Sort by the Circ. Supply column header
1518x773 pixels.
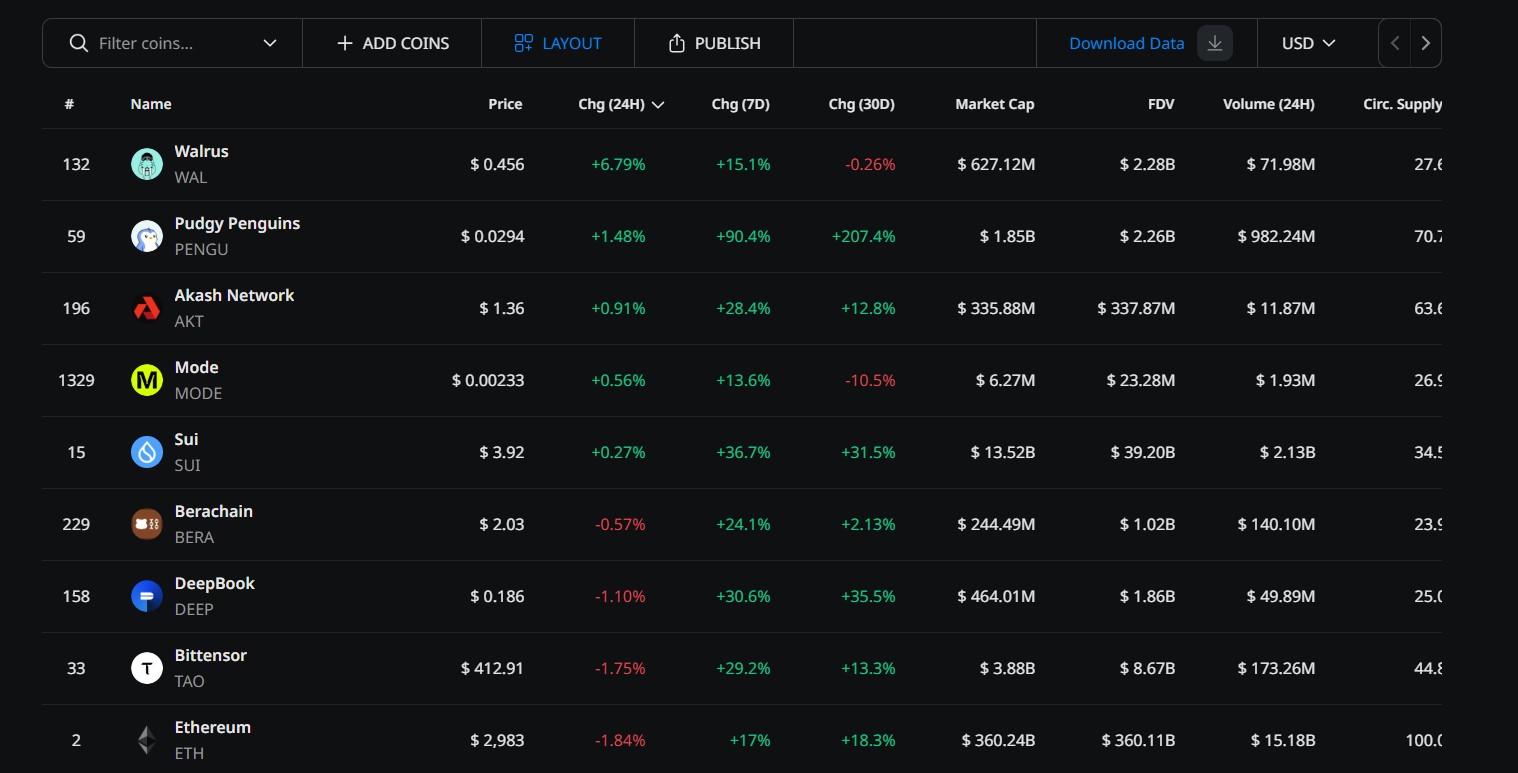pos(1402,104)
